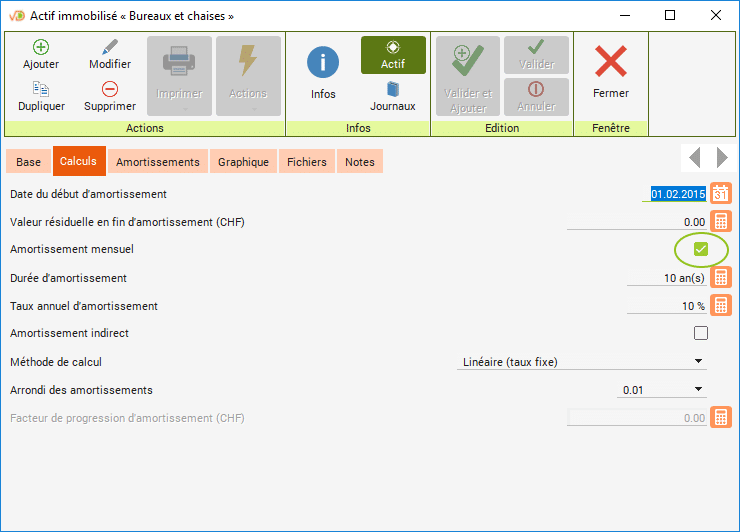Image resolution: width=740 pixels, height=532 pixels.
Task: Click the Modifier pencil icon
Action: pos(110,48)
